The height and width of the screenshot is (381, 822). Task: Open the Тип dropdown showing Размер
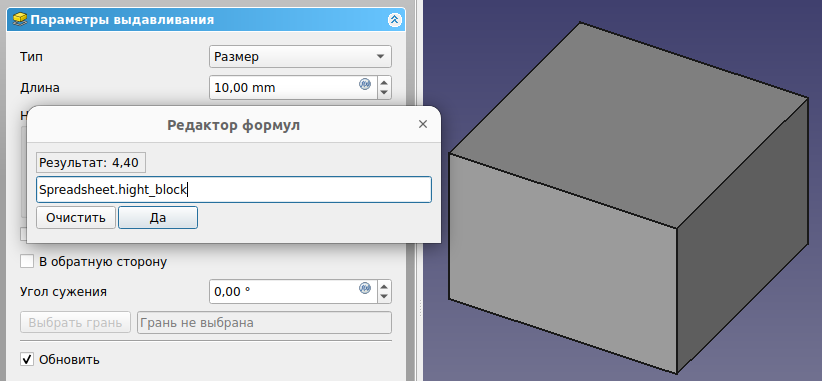(x=300, y=57)
